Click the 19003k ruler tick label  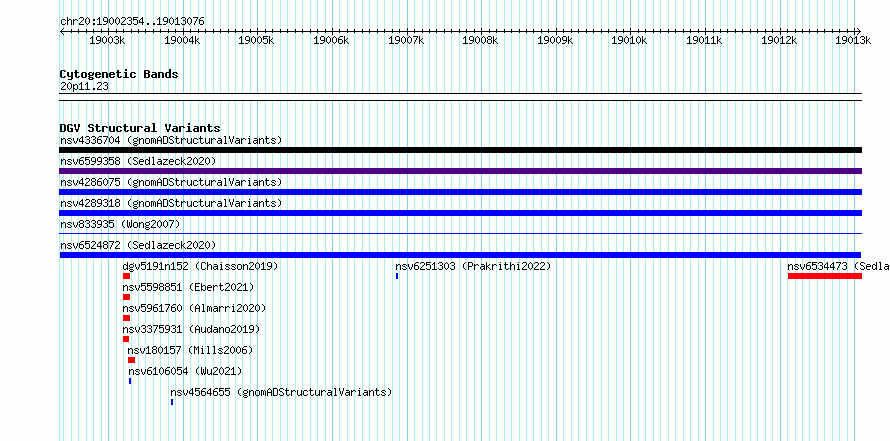(107, 41)
